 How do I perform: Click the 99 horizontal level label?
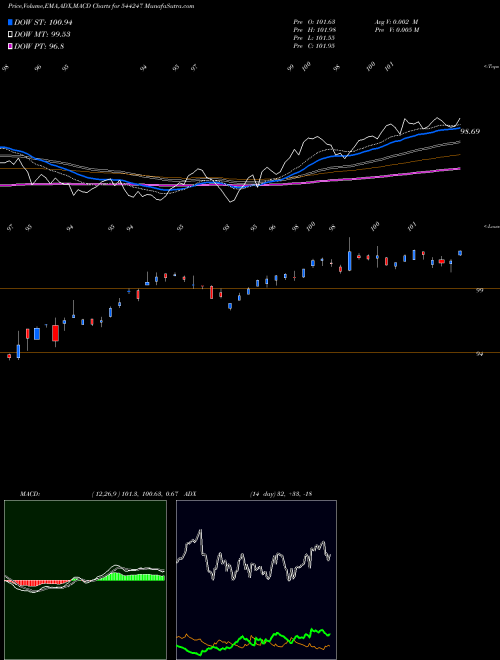coord(479,290)
